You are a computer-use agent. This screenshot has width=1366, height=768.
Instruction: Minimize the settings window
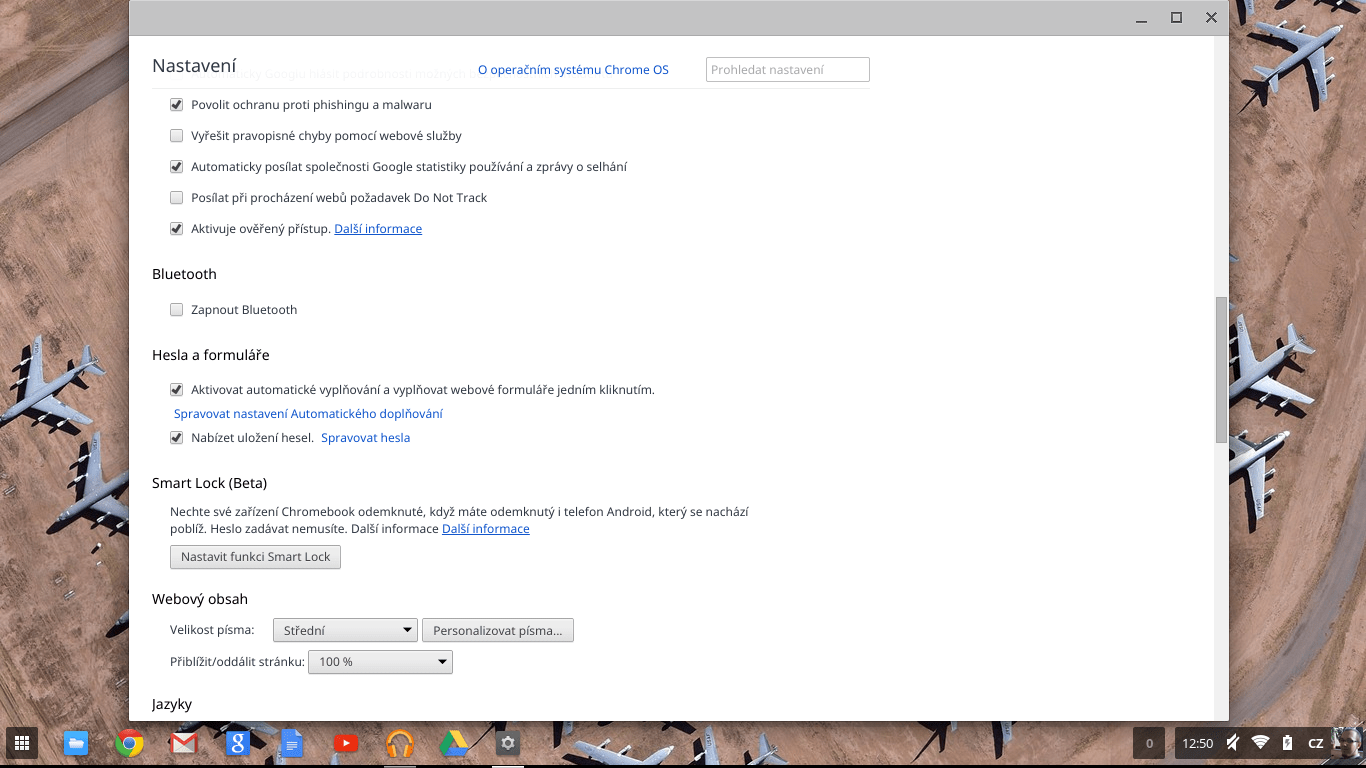(x=1141, y=17)
